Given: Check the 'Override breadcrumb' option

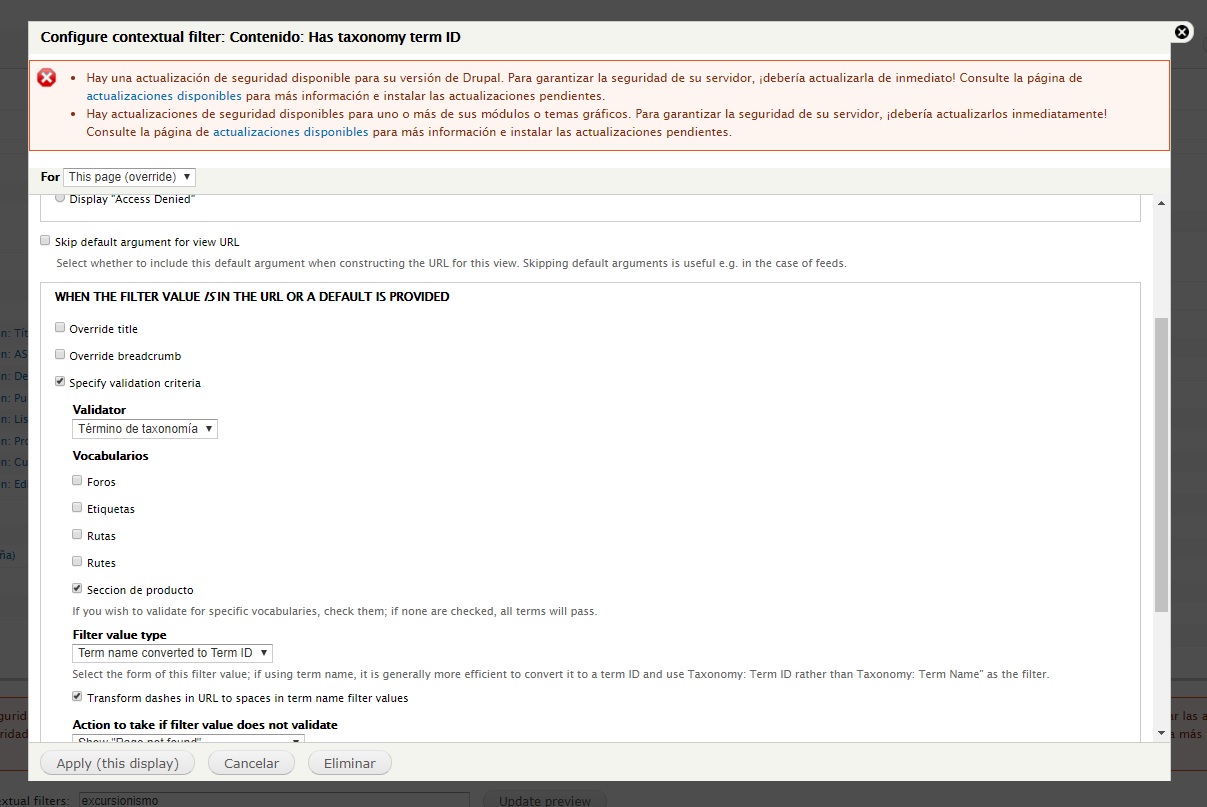Looking at the screenshot, I should point(59,354).
